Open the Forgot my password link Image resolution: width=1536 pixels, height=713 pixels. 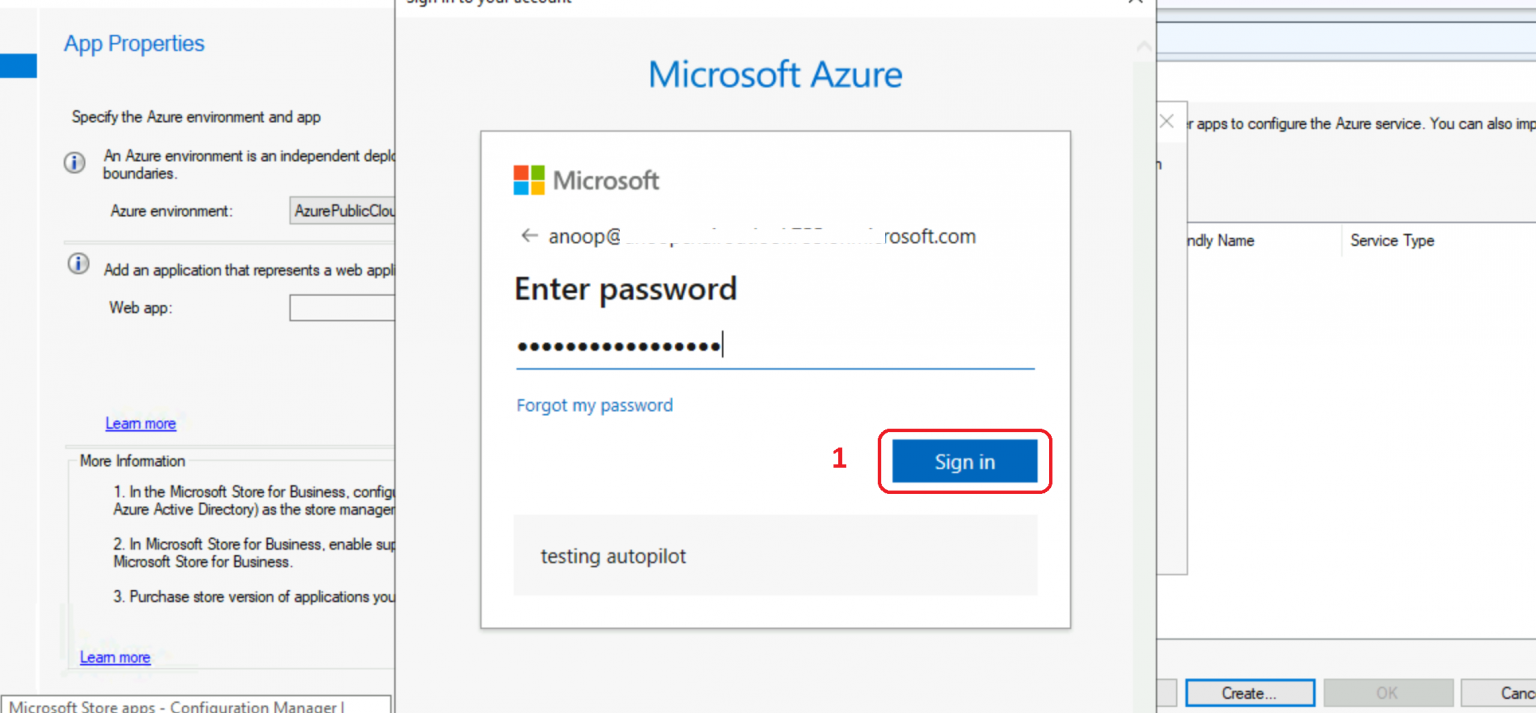click(x=594, y=405)
